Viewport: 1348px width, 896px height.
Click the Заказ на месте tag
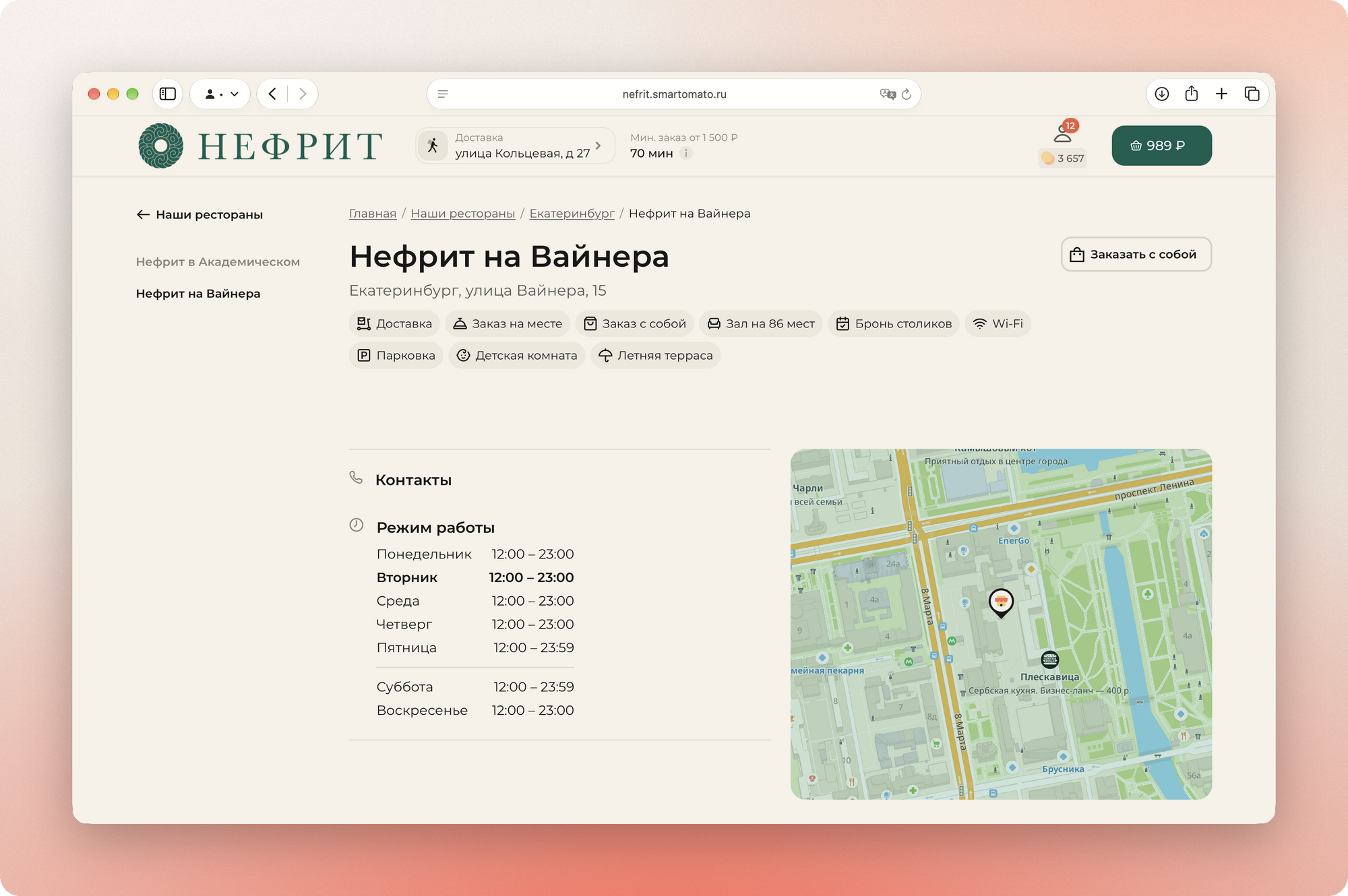click(508, 323)
